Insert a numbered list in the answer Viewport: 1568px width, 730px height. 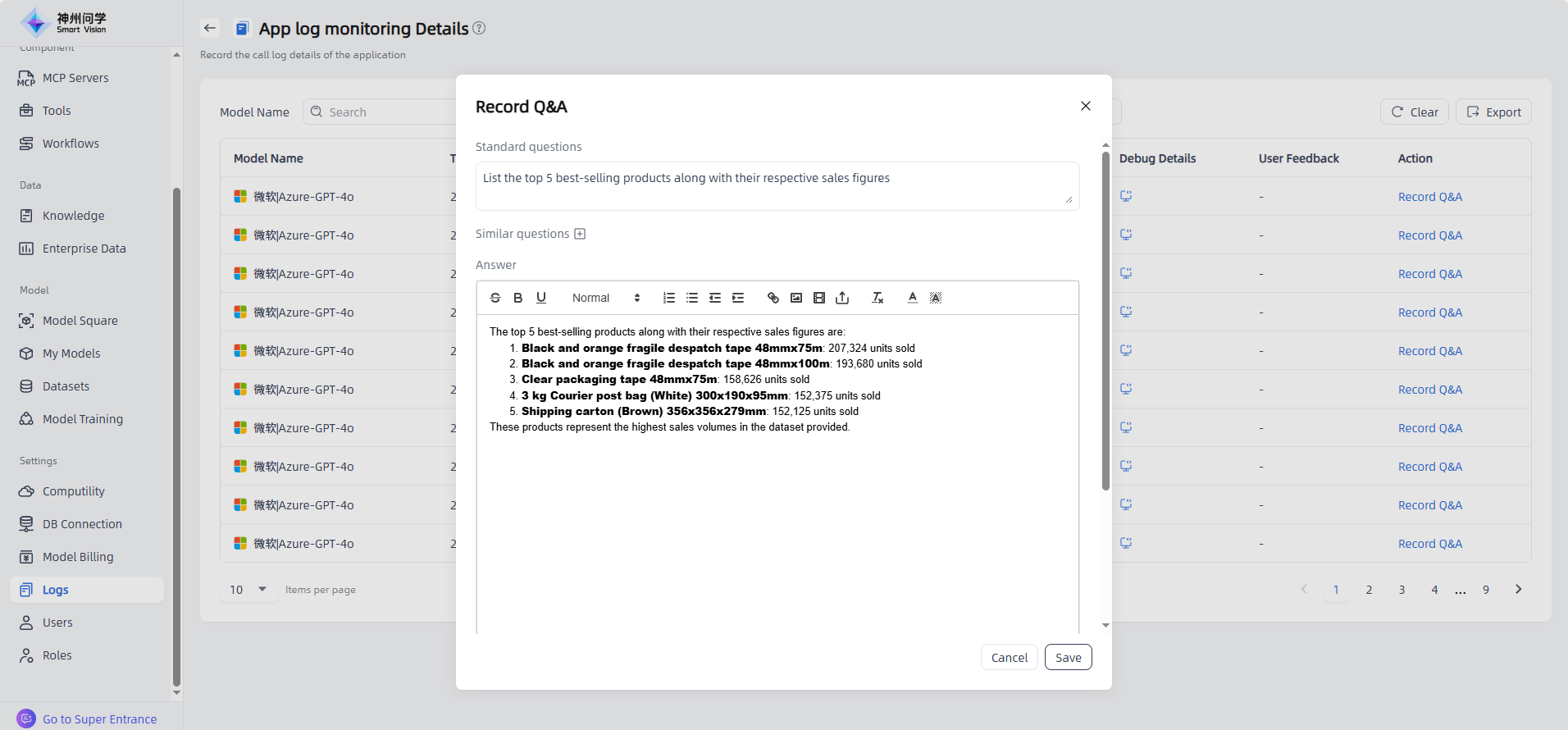point(669,298)
